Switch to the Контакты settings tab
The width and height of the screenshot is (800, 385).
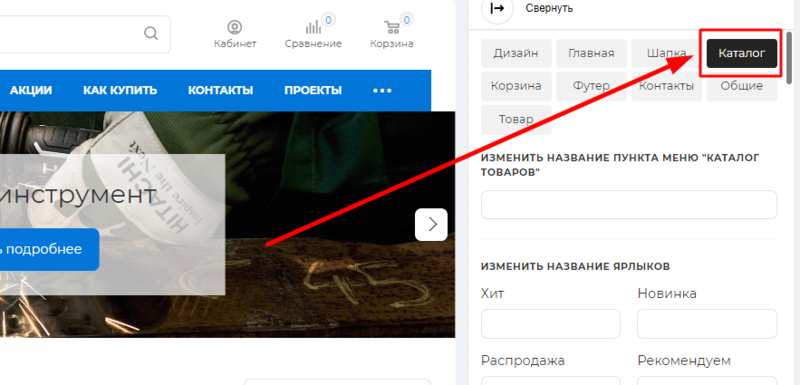point(666,86)
